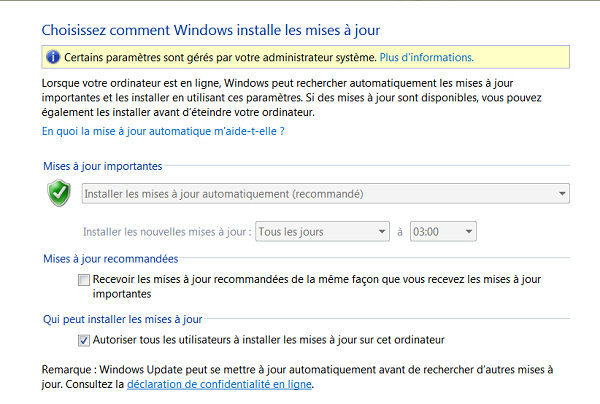Uncheck the 'Autoriser tous les utilisateurs' checkbox
This screenshot has width=600, height=404.
(83, 340)
